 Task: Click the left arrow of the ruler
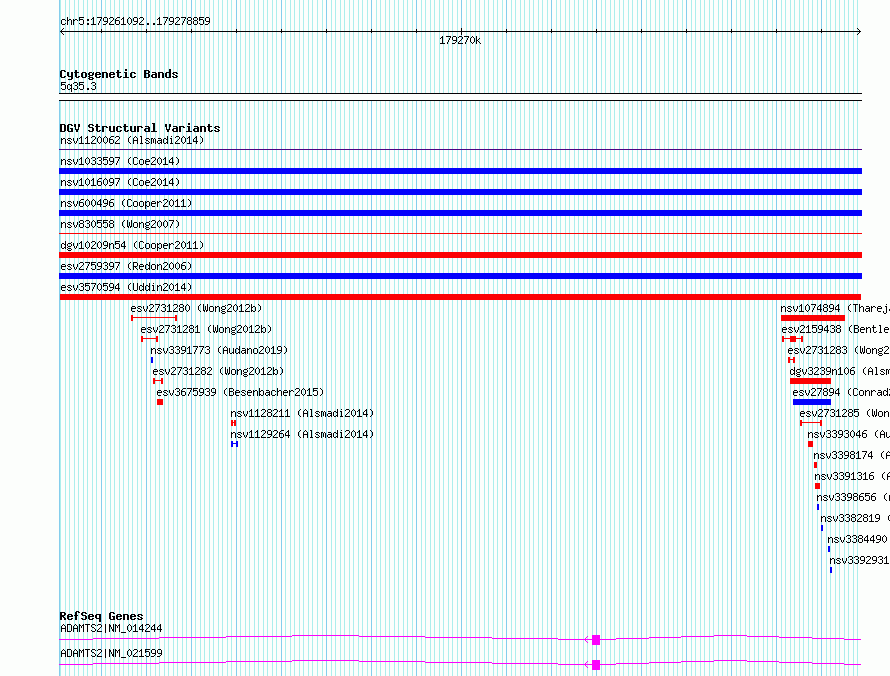coord(62,32)
